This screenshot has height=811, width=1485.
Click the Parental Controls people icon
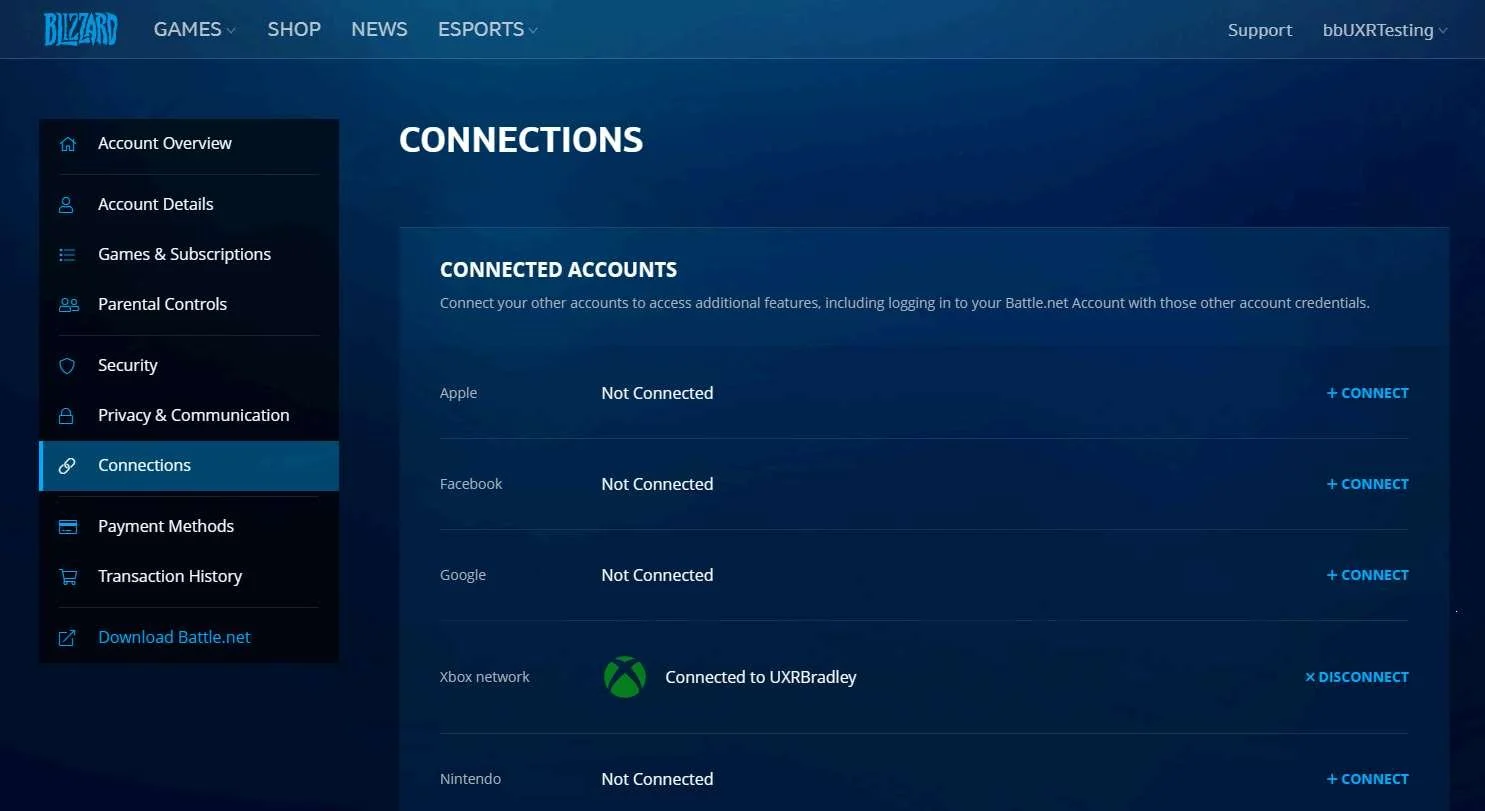68,305
